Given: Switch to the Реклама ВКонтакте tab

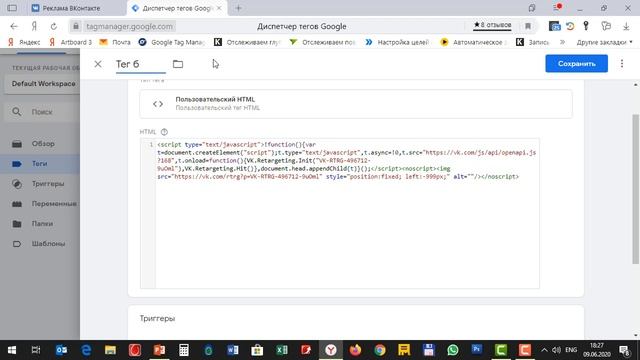Looking at the screenshot, I should [x=71, y=8].
